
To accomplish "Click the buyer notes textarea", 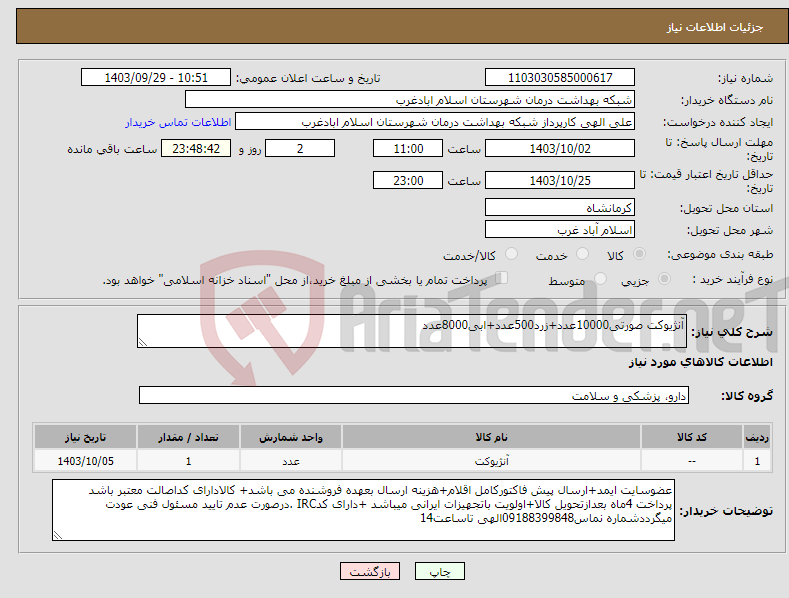I will click(x=363, y=510).
